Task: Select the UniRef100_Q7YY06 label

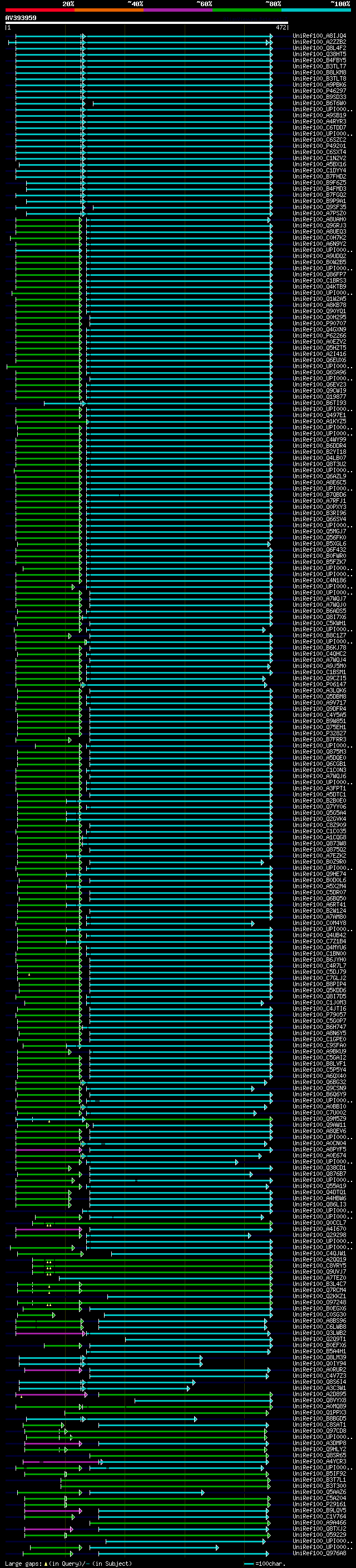Action: coord(319,807)
